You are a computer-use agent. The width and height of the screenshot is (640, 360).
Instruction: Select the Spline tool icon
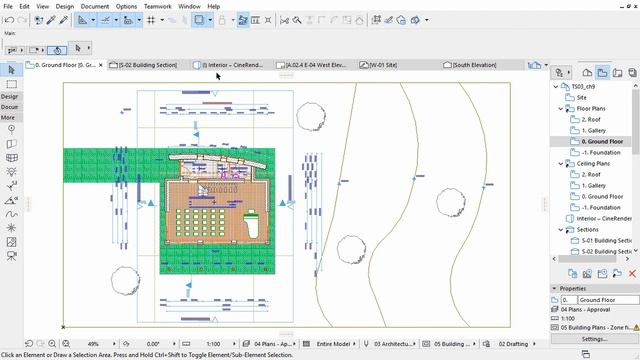11,214
